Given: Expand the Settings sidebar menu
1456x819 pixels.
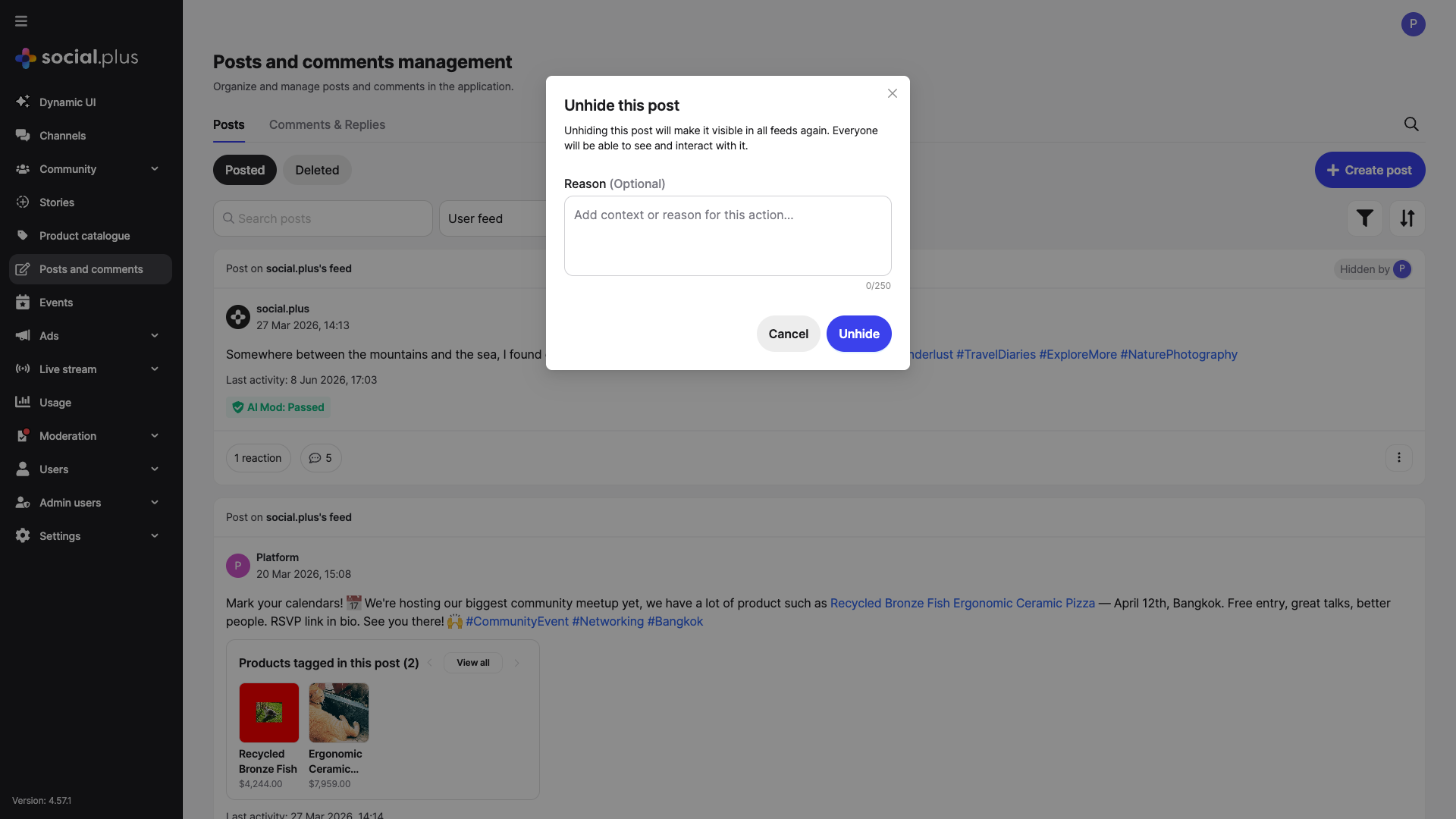Looking at the screenshot, I should tap(90, 536).
